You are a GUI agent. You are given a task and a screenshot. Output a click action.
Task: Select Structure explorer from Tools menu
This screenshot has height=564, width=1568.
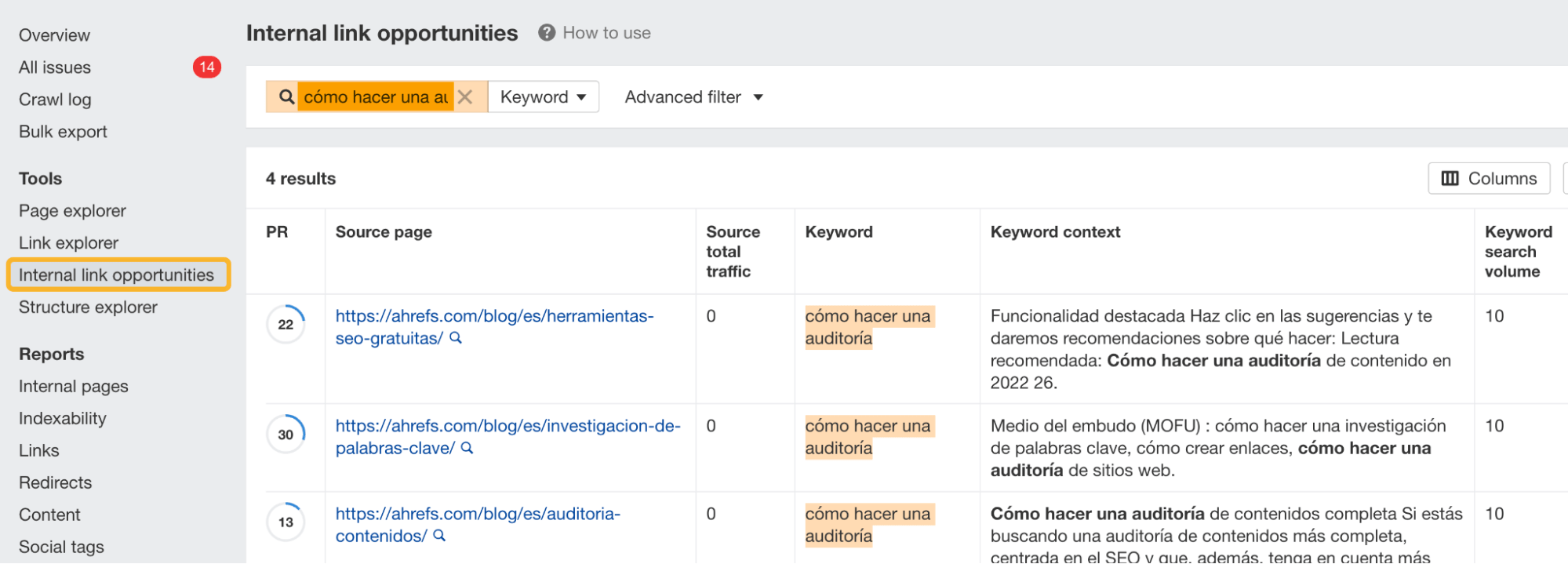click(x=88, y=307)
